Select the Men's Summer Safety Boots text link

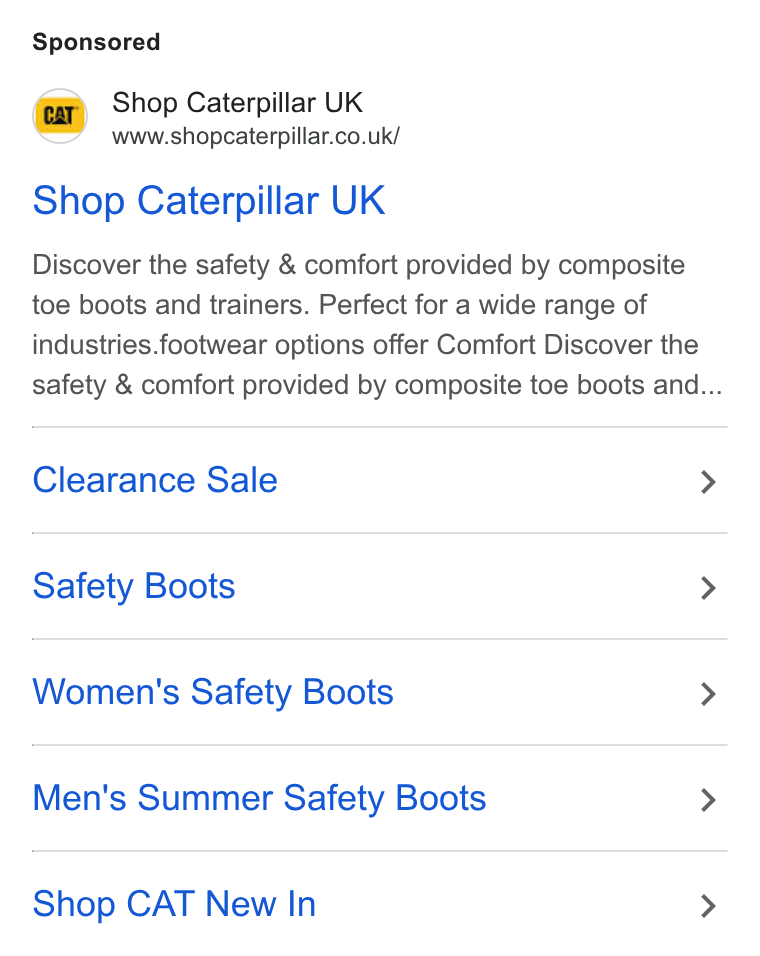259,799
